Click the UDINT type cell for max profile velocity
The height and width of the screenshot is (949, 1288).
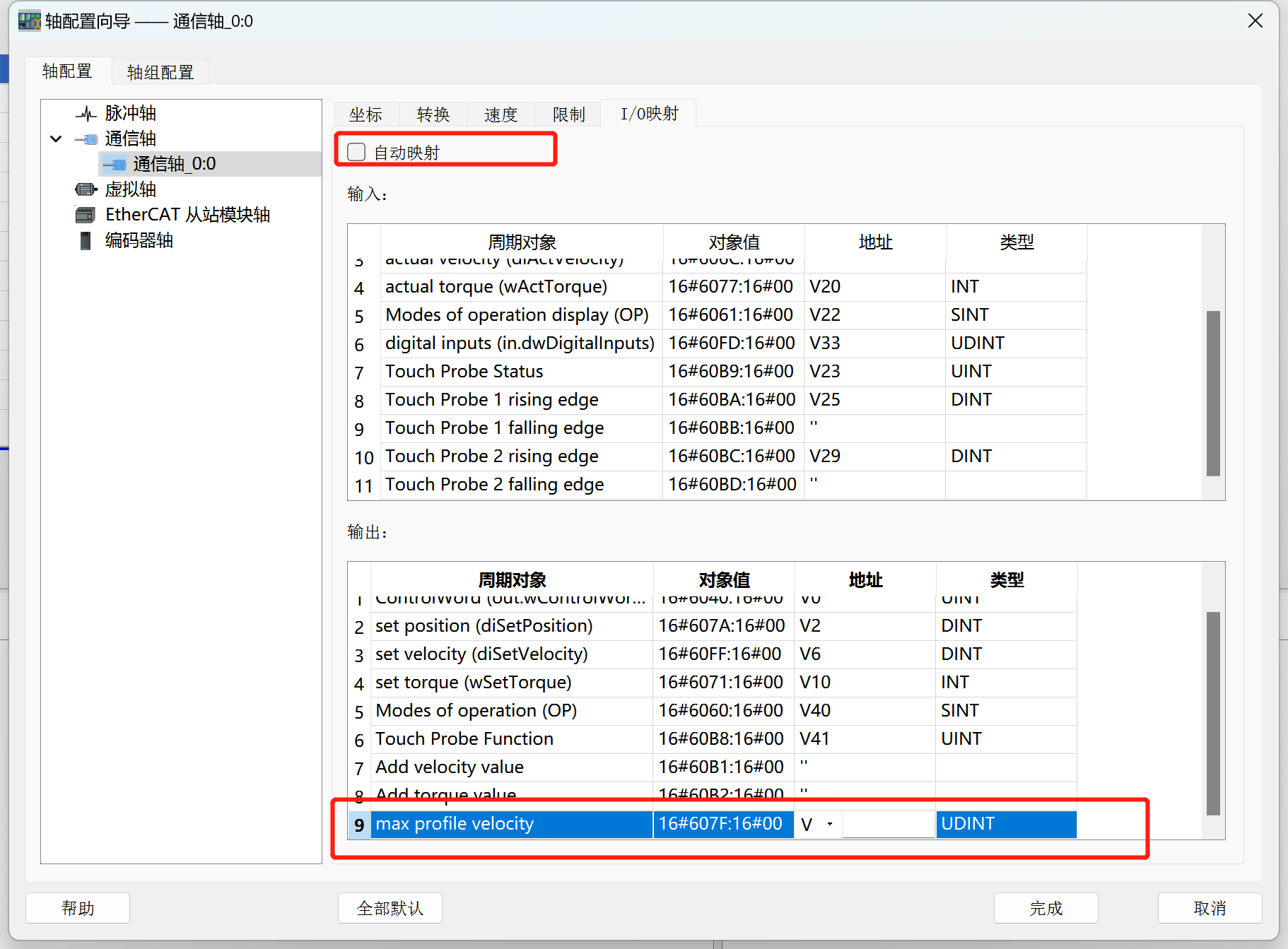click(1006, 824)
